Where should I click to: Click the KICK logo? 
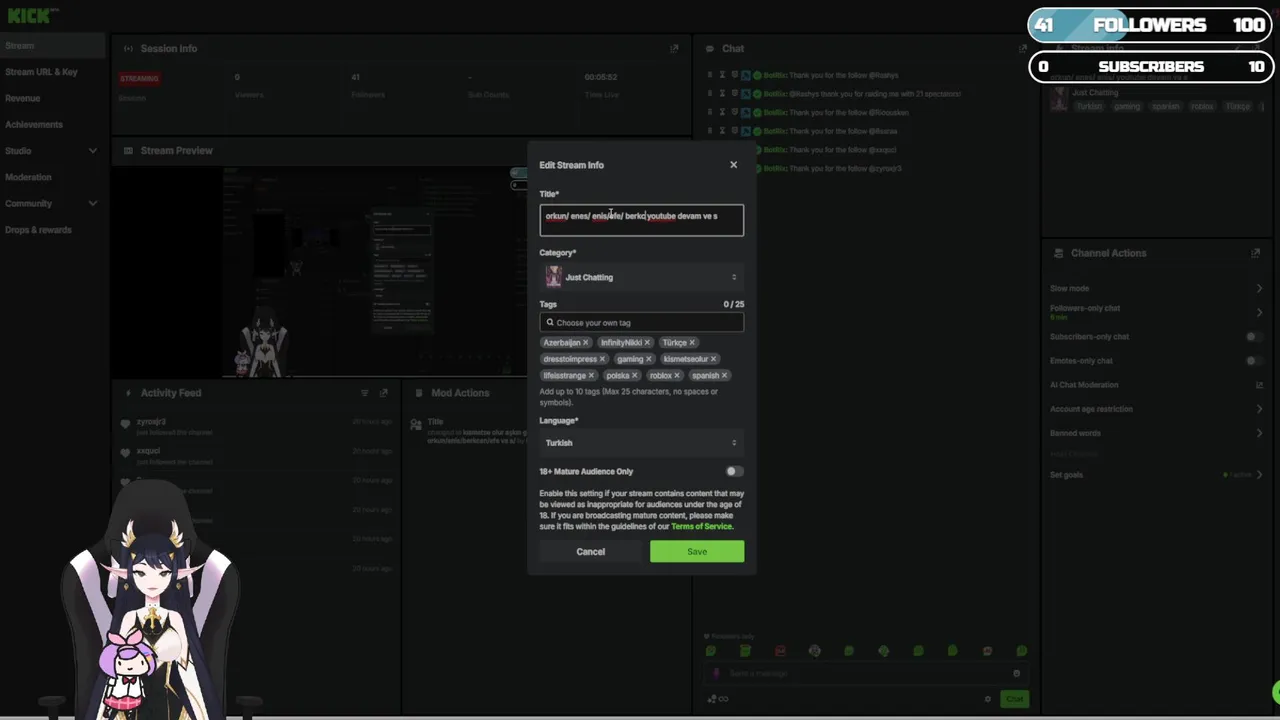point(30,15)
